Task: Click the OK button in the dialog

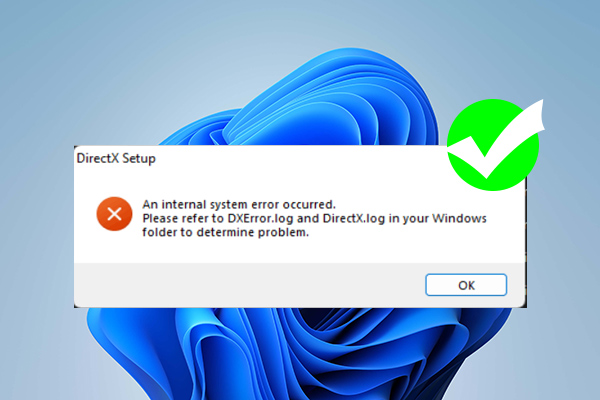Action: 466,285
